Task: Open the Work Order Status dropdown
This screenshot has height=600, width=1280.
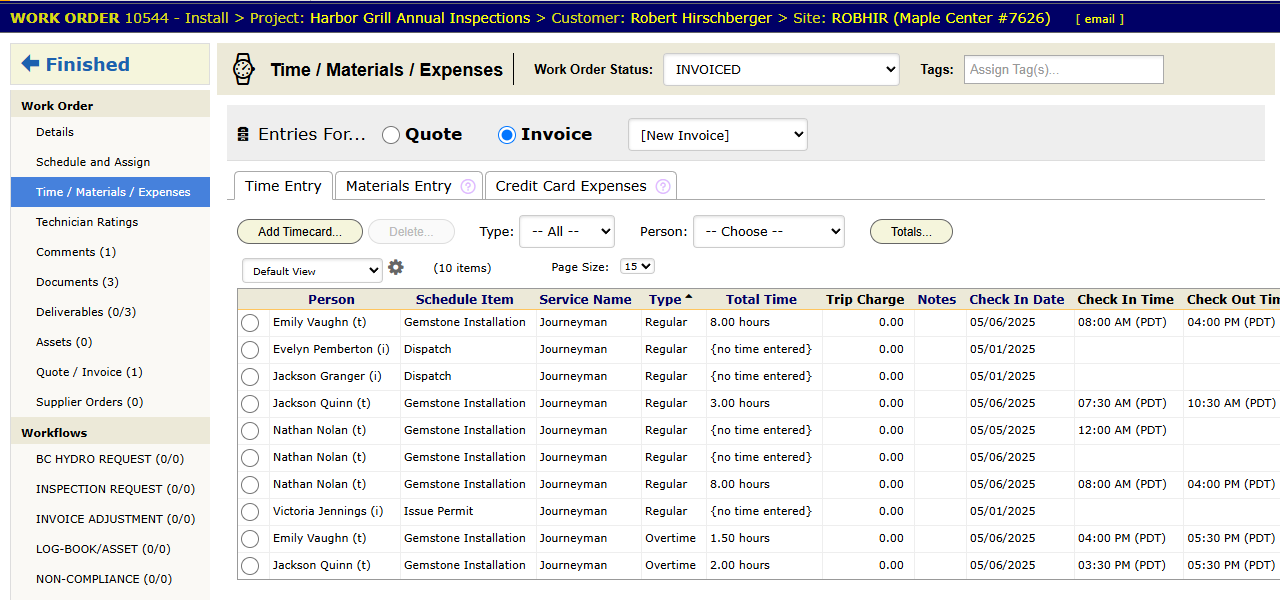Action: point(781,69)
